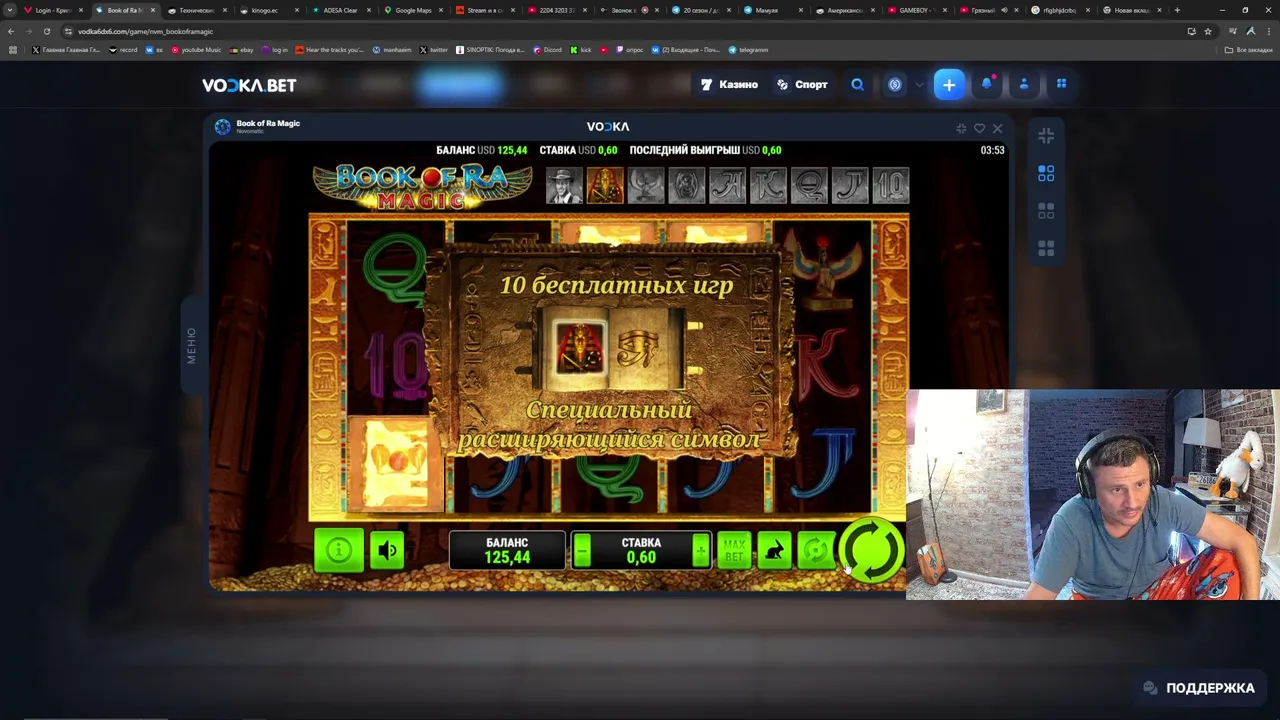The width and height of the screenshot is (1280, 720).
Task: Open the wallet currency selector
Action: coord(904,85)
